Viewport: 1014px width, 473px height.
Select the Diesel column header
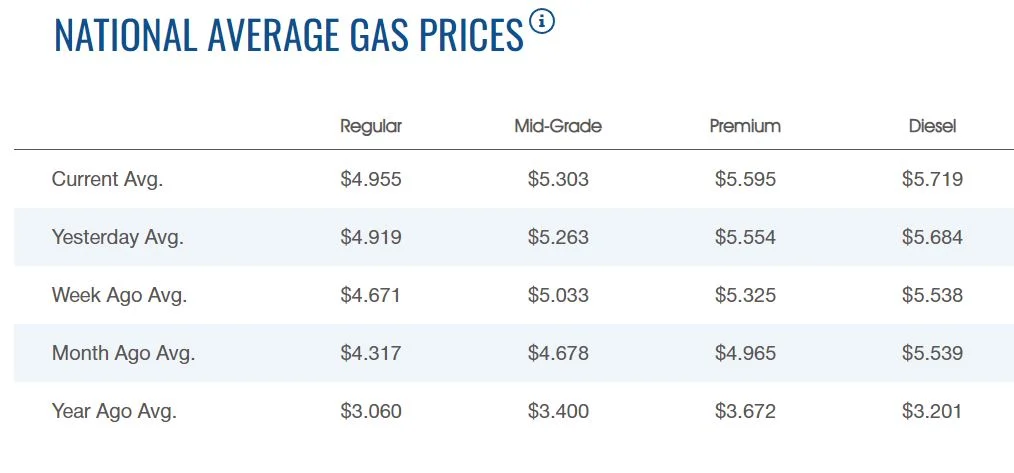(932, 126)
